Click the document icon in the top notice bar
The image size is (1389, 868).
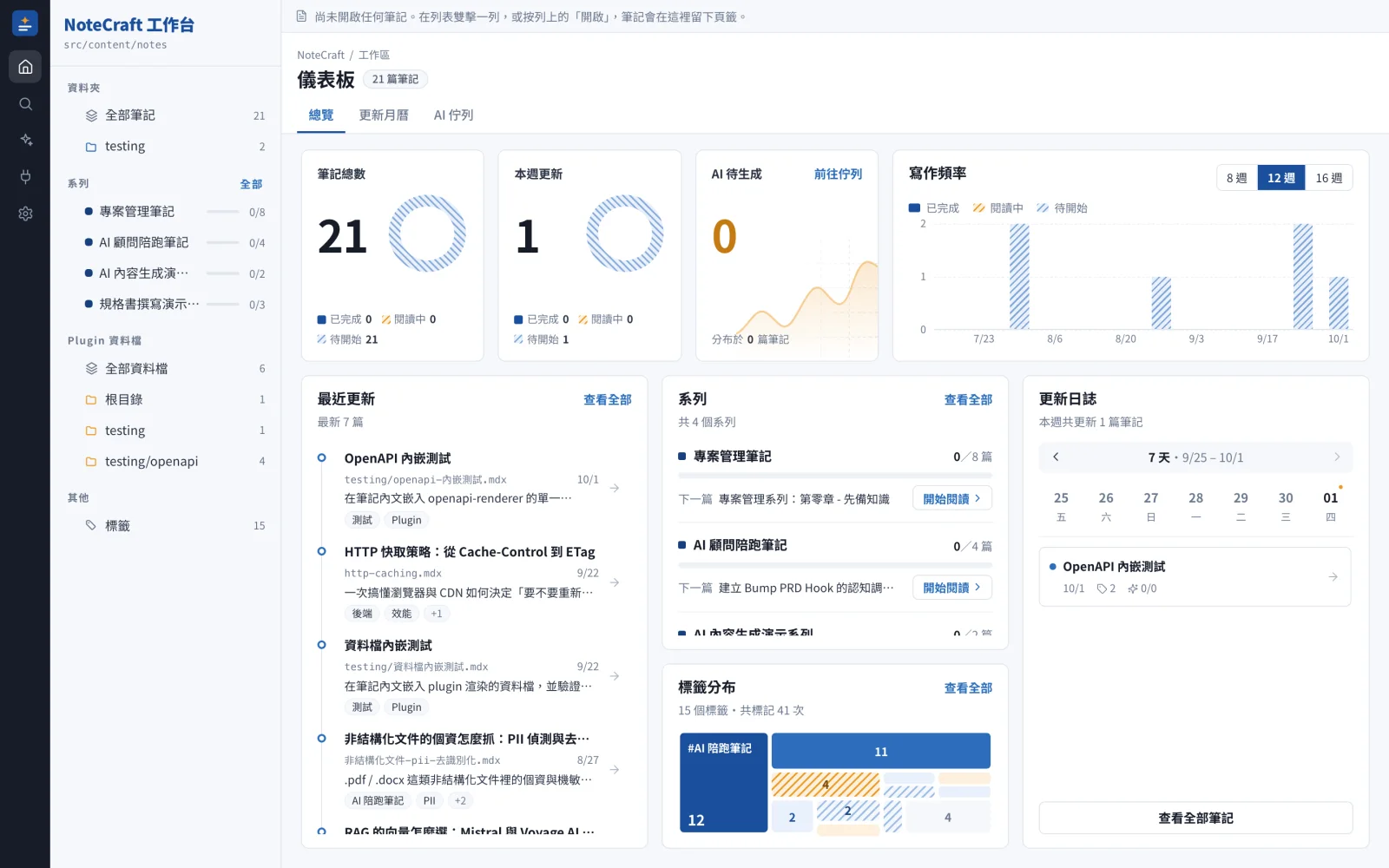[301, 16]
